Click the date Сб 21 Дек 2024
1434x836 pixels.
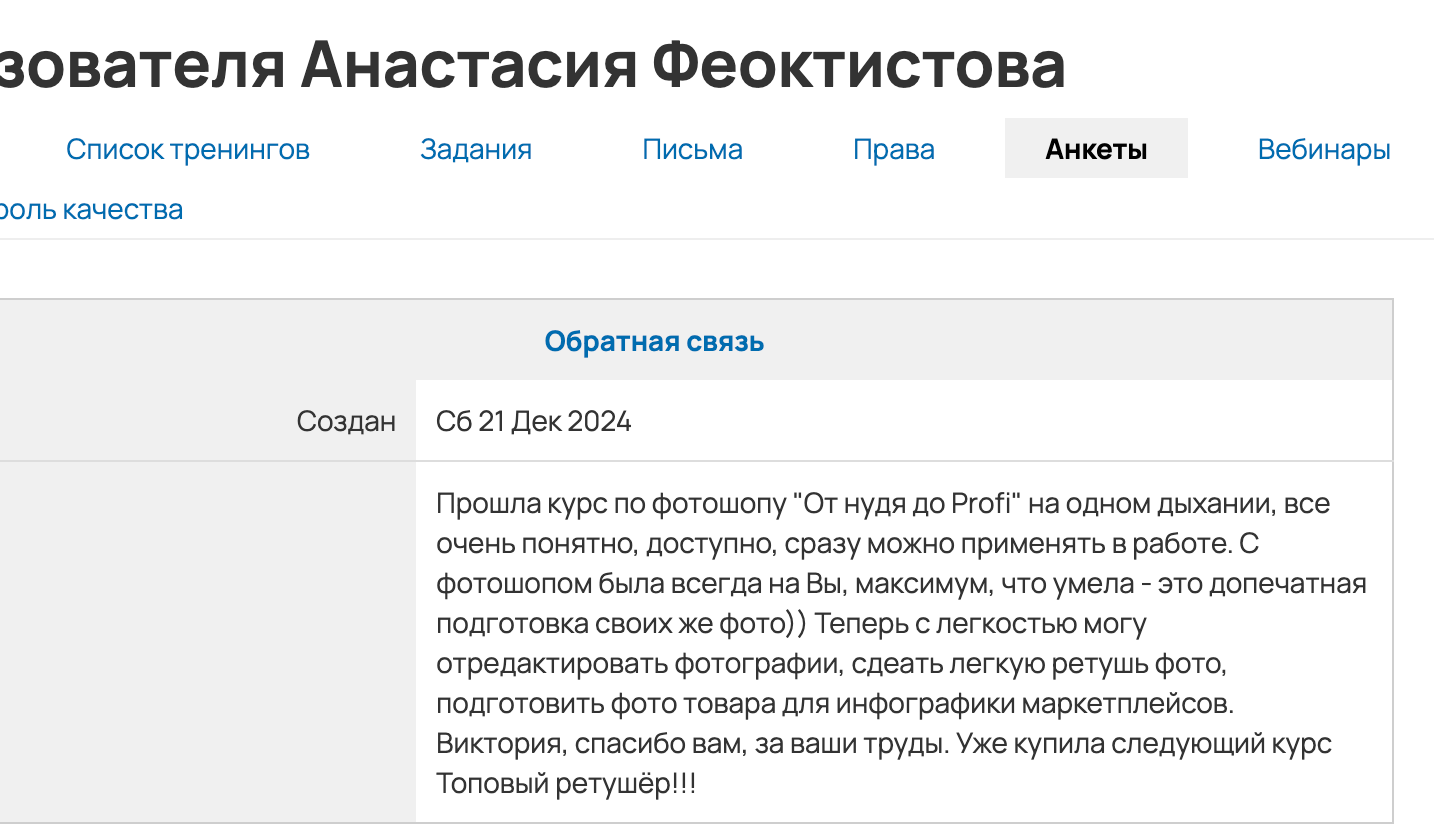point(534,422)
